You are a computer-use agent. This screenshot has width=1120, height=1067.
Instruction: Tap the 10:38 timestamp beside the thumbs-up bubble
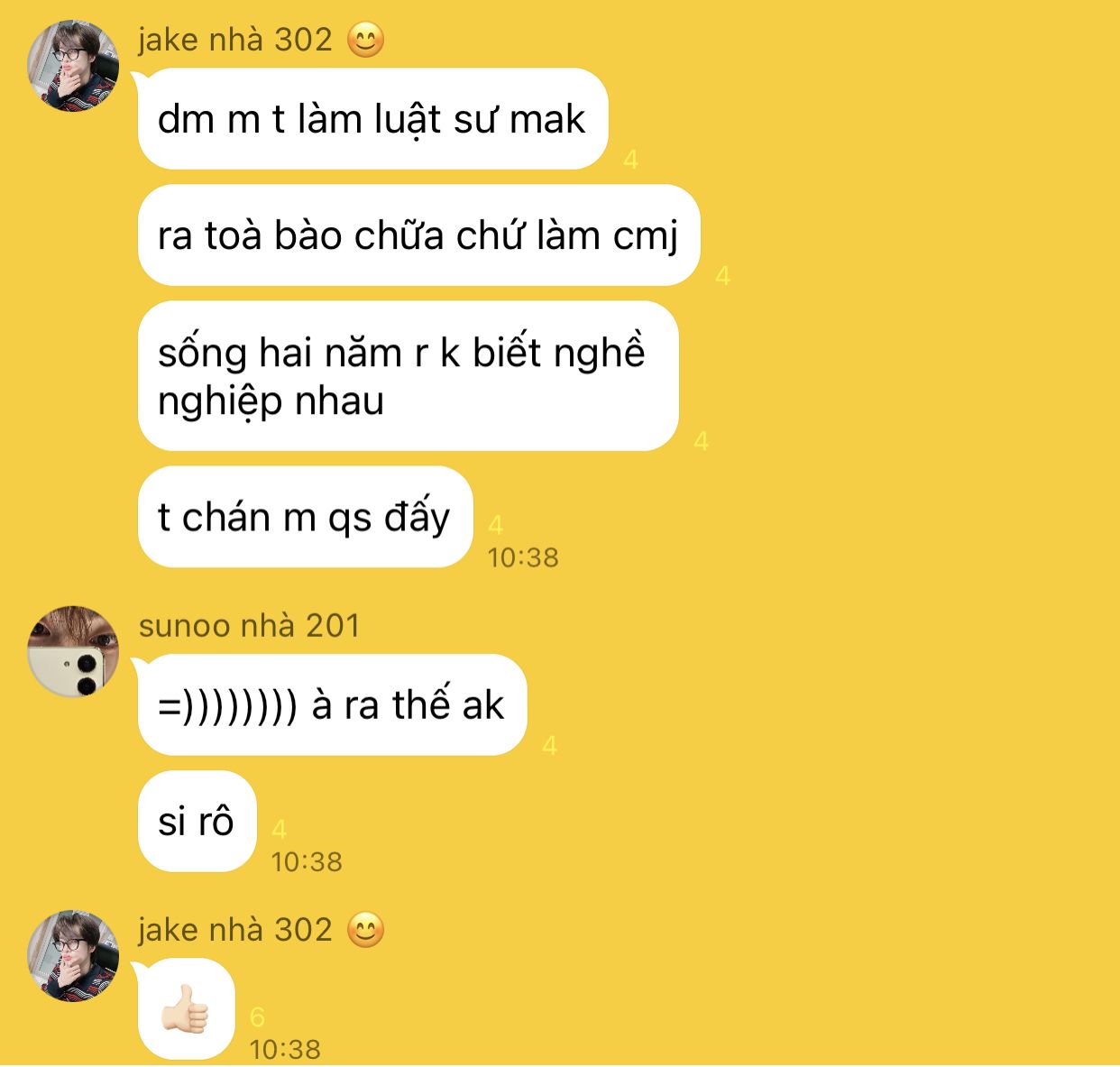click(x=285, y=1049)
